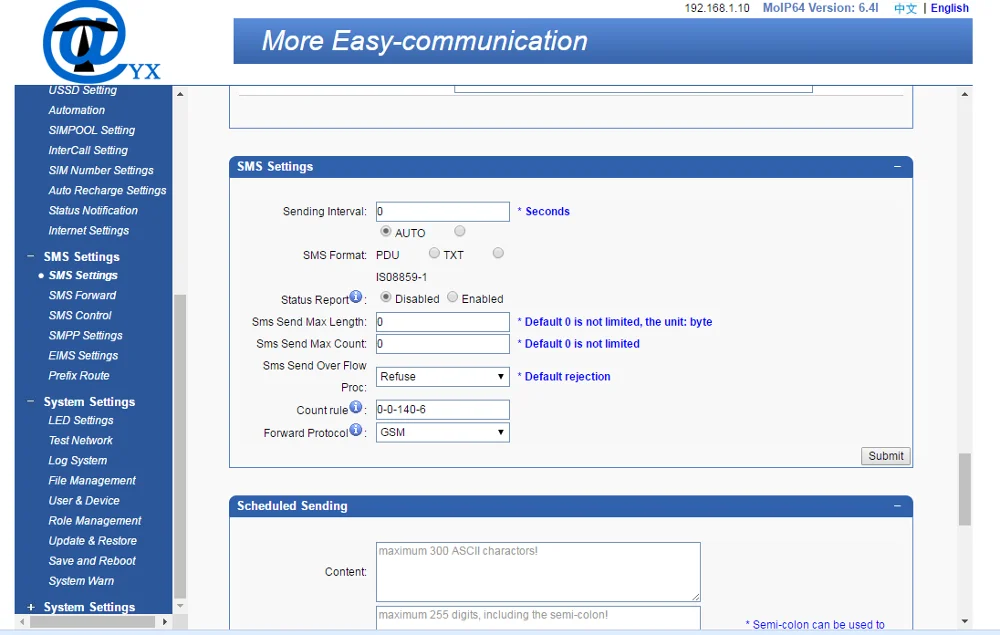Open the SMS Settings sub-item in sidebar

coord(83,275)
